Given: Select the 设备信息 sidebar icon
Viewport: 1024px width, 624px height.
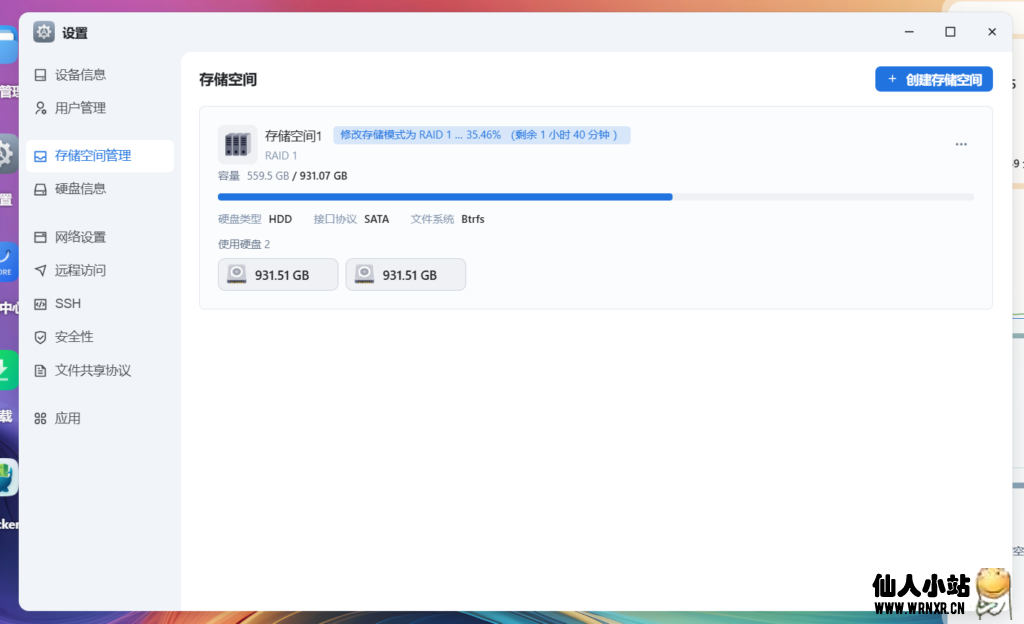Looking at the screenshot, I should 41,74.
